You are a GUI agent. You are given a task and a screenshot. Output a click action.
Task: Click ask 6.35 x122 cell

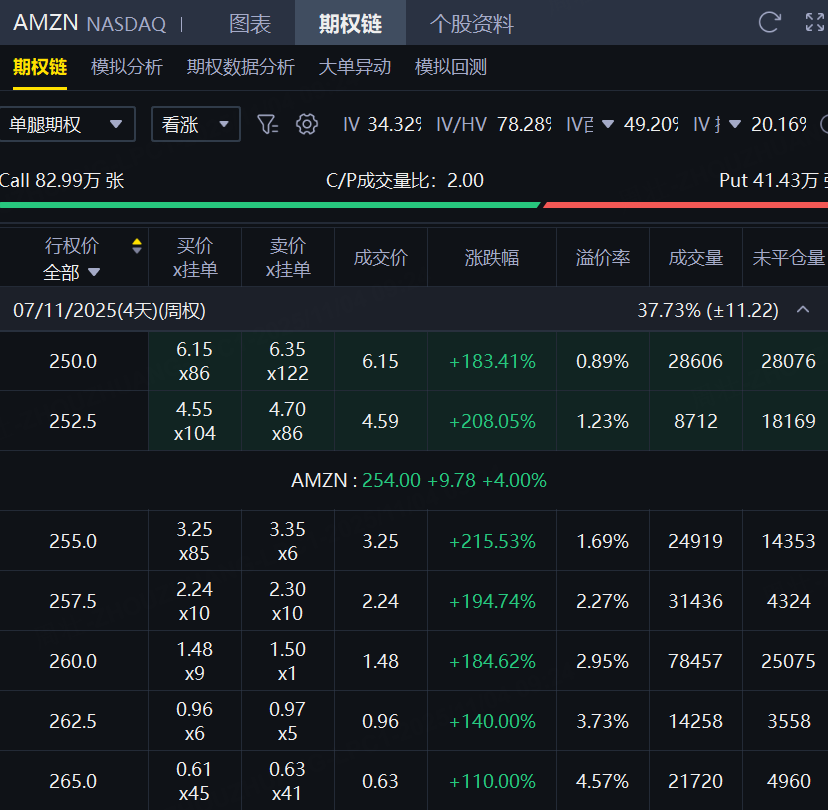tap(288, 361)
